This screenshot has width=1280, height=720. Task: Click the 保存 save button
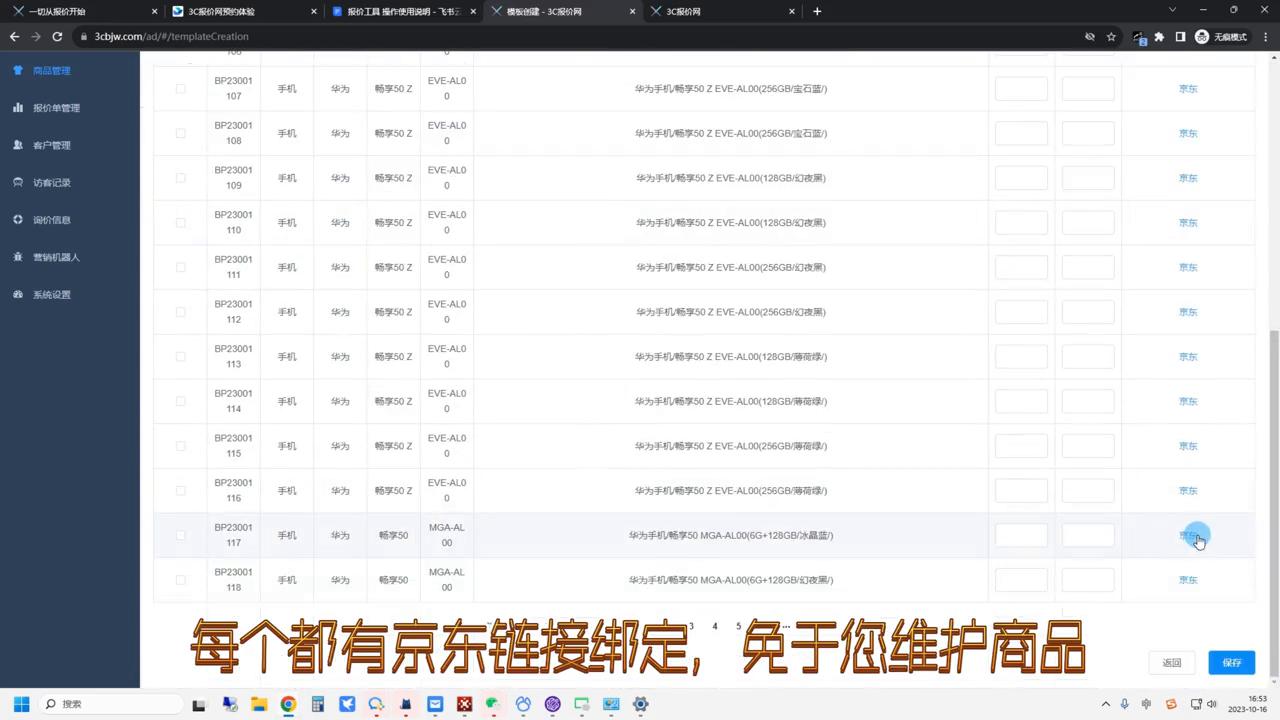1231,662
